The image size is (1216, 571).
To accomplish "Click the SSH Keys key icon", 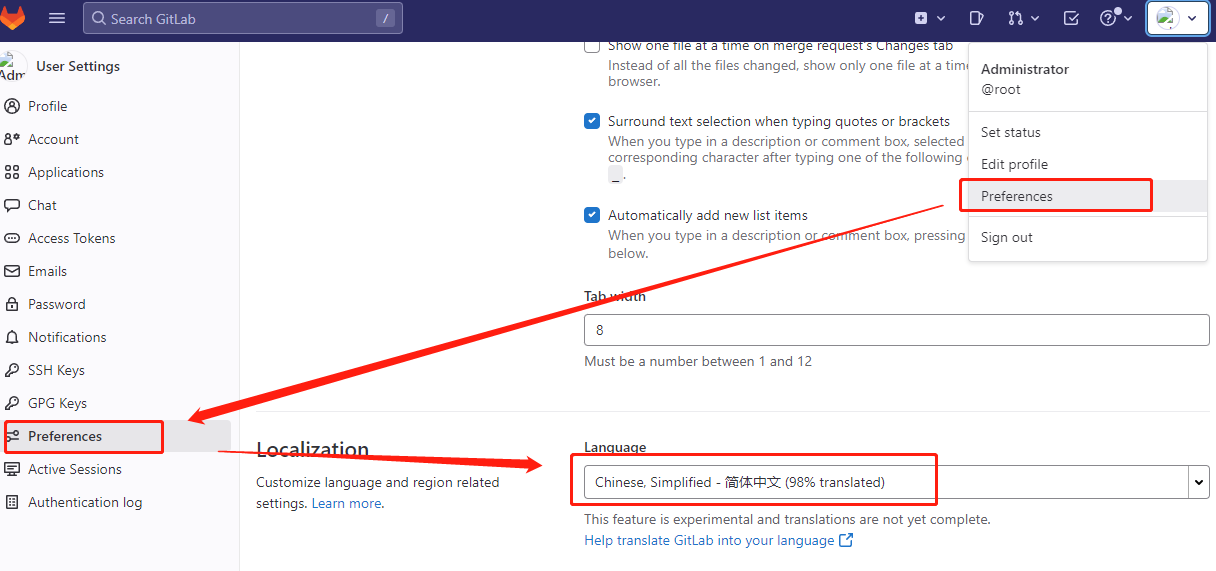I will tap(12, 370).
